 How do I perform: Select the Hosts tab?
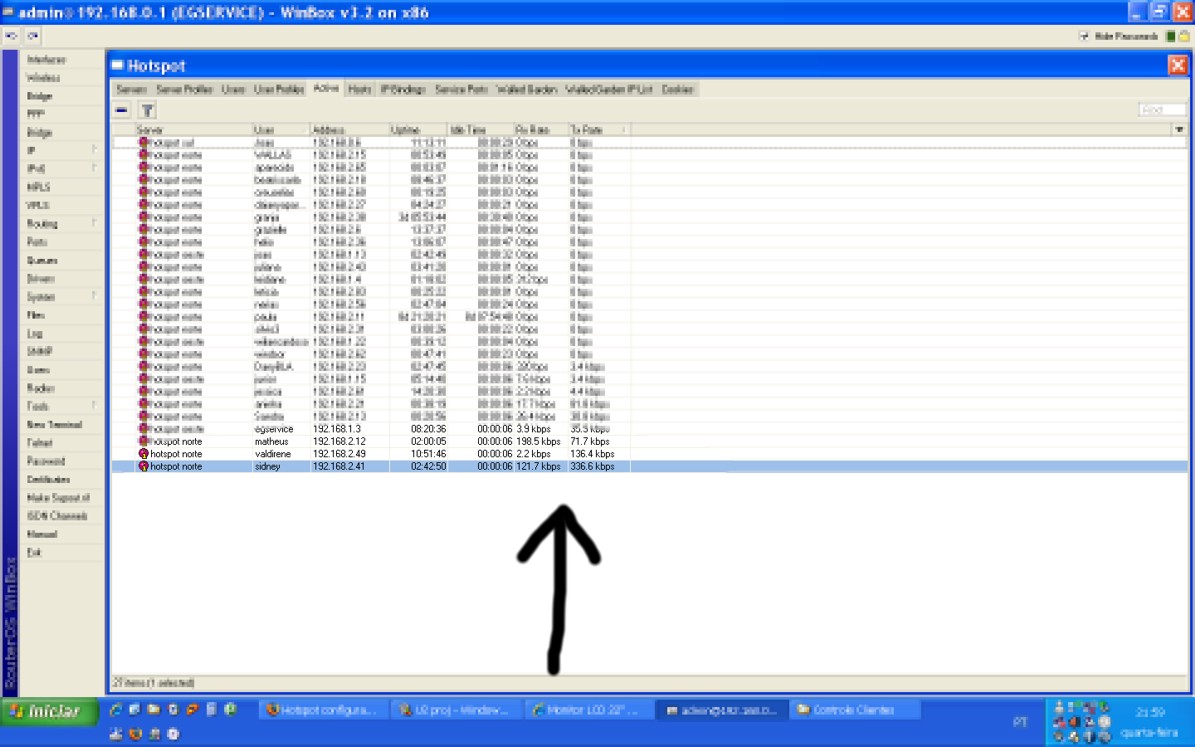360,89
